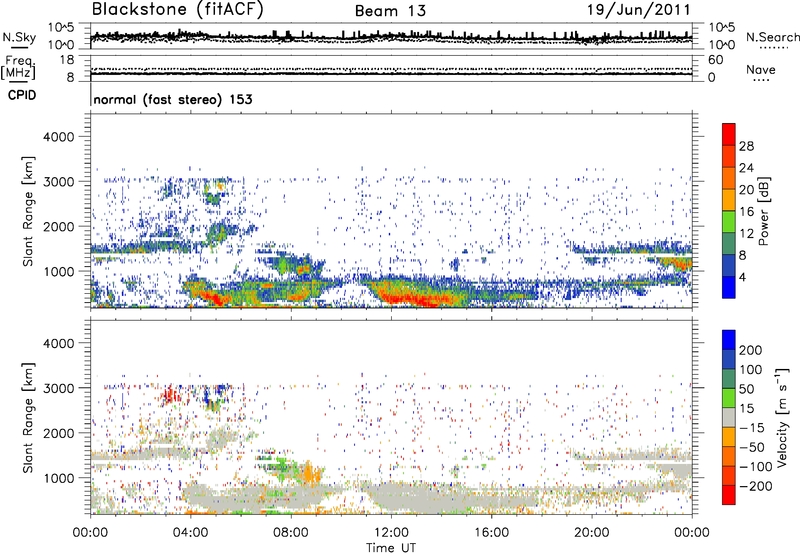Click the 3000 tick on velocity panel
The image size is (800, 554).
[58, 388]
